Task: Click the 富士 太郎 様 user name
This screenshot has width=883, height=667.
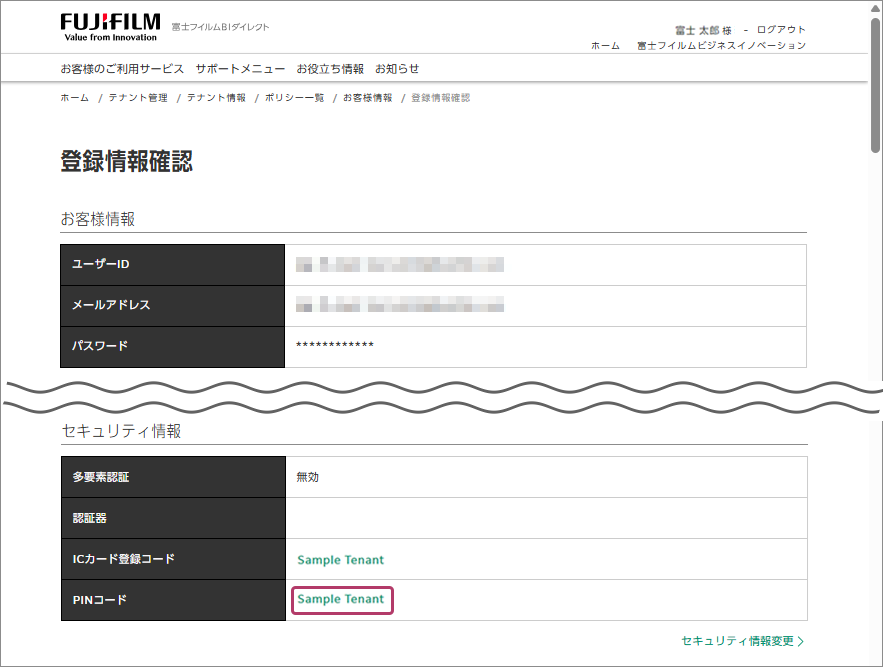Action: pos(703,30)
